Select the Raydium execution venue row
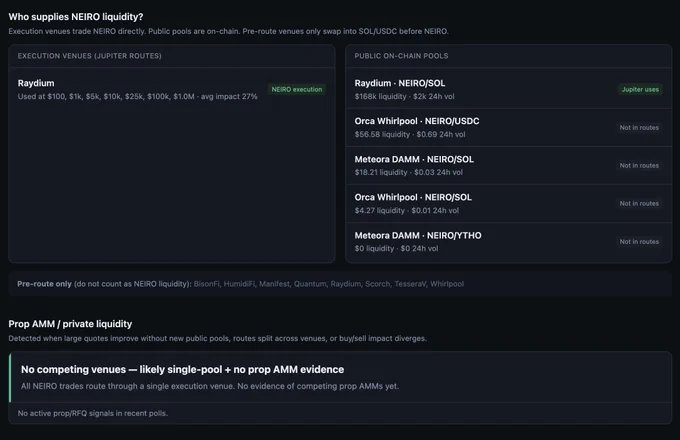 (172, 89)
